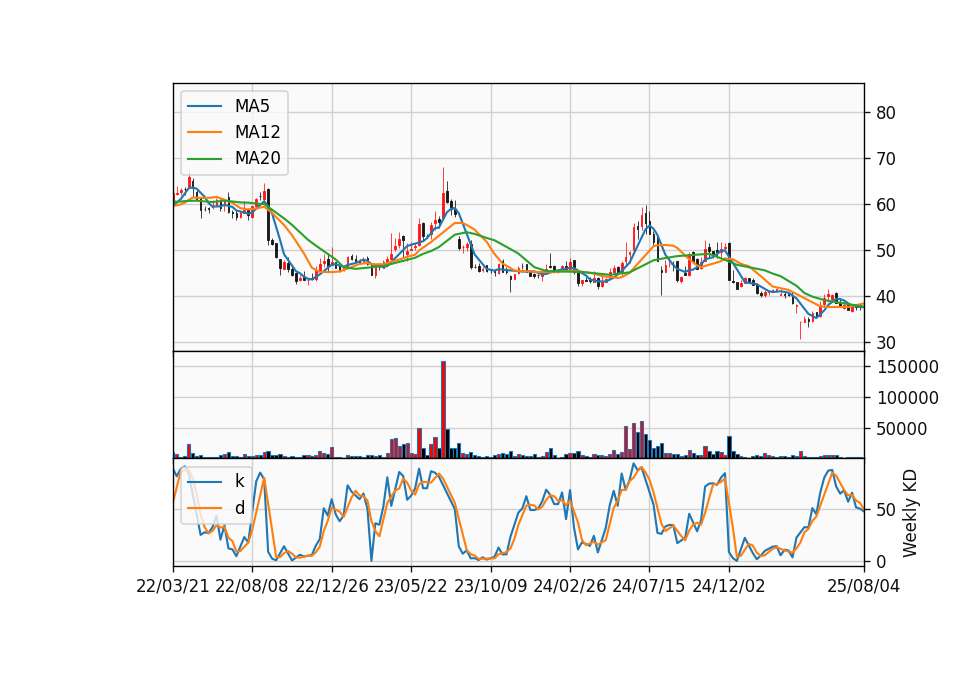Click the 24/07/15 date tick label
This screenshot has height=690, width=960.
(649, 587)
